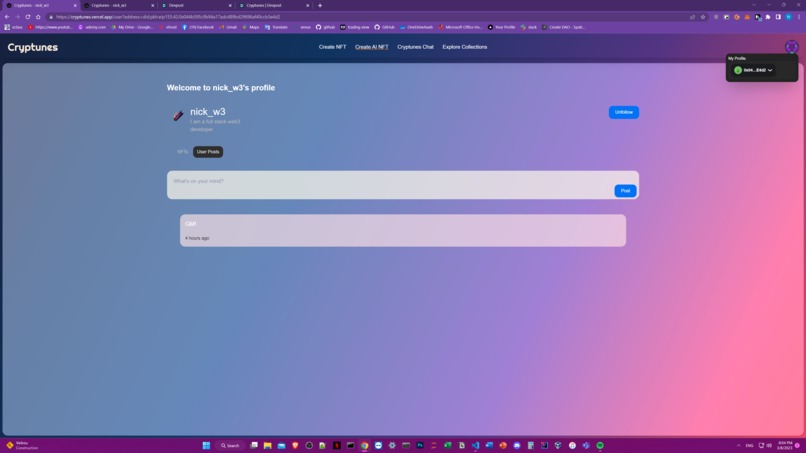This screenshot has width=806, height=453.
Task: Switch to the Orbis 'Dexpost' tab
Action: tap(196, 5)
